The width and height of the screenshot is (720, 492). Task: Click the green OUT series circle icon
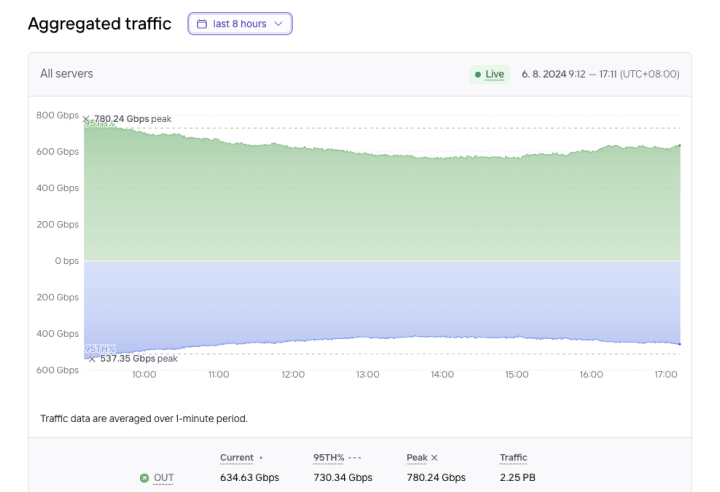click(143, 478)
